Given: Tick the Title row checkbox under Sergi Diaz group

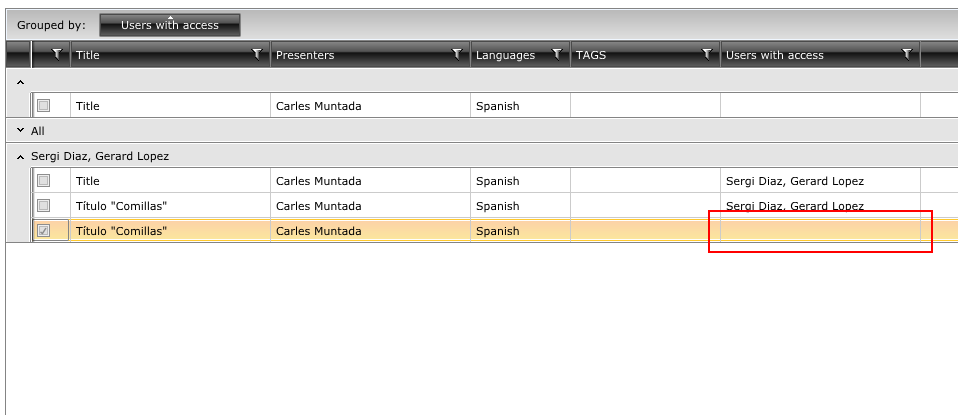Looking at the screenshot, I should pos(43,181).
